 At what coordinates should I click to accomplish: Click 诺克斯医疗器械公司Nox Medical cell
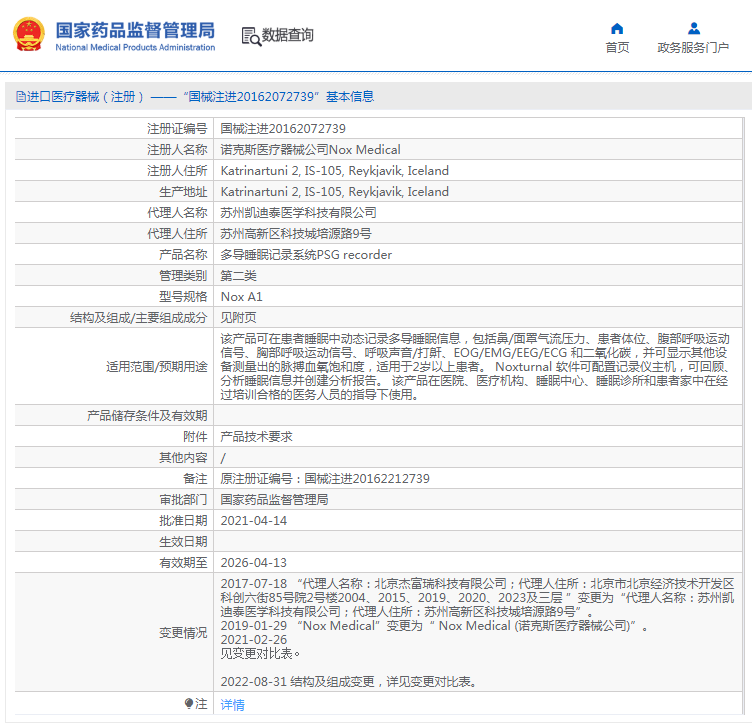tap(310, 150)
